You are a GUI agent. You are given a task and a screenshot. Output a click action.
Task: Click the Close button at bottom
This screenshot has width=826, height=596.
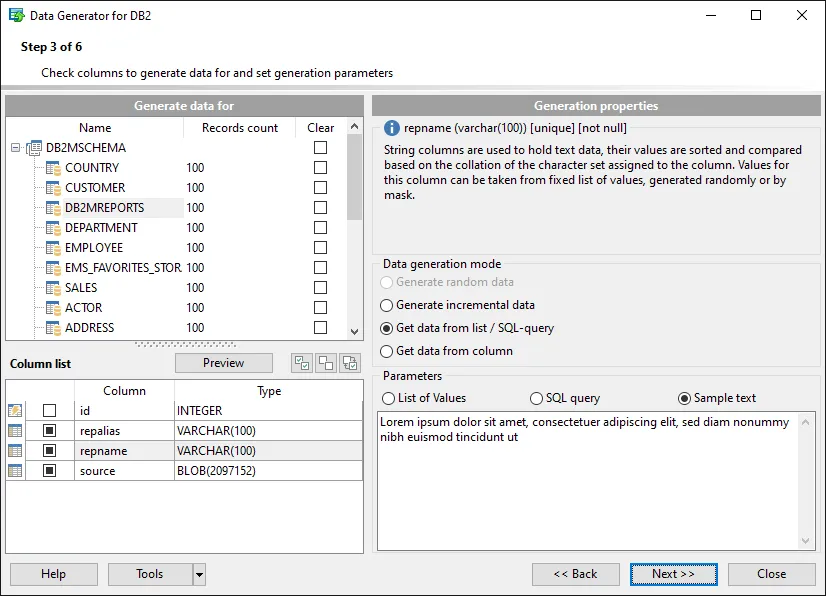[x=772, y=574]
